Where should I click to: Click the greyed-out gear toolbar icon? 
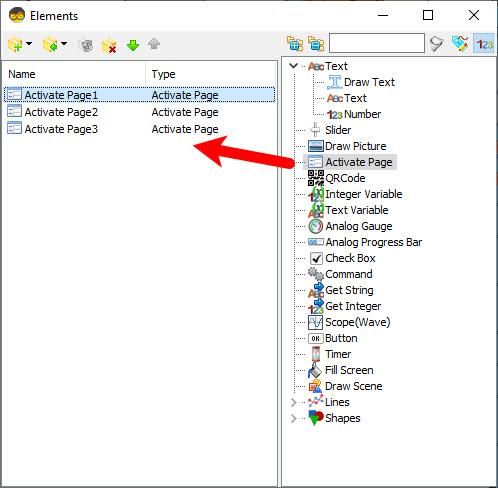click(87, 45)
